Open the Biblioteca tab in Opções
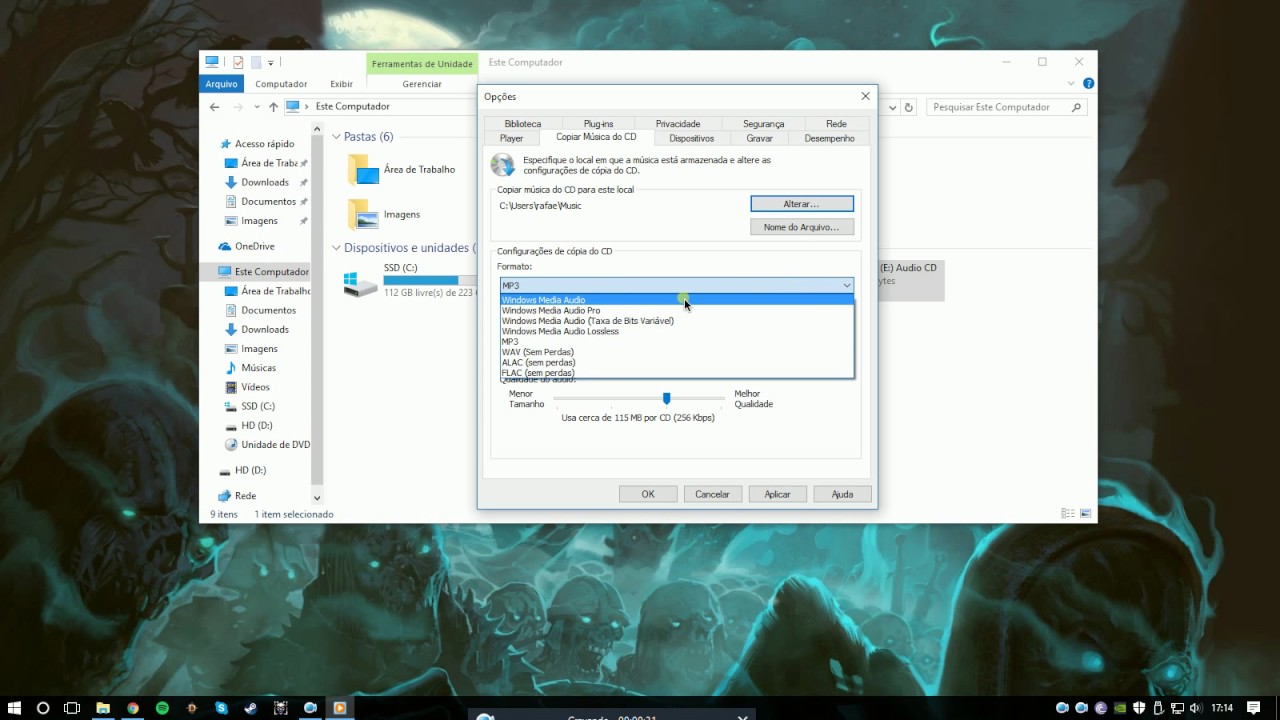Screen dimensions: 1280x720 (x=523, y=124)
